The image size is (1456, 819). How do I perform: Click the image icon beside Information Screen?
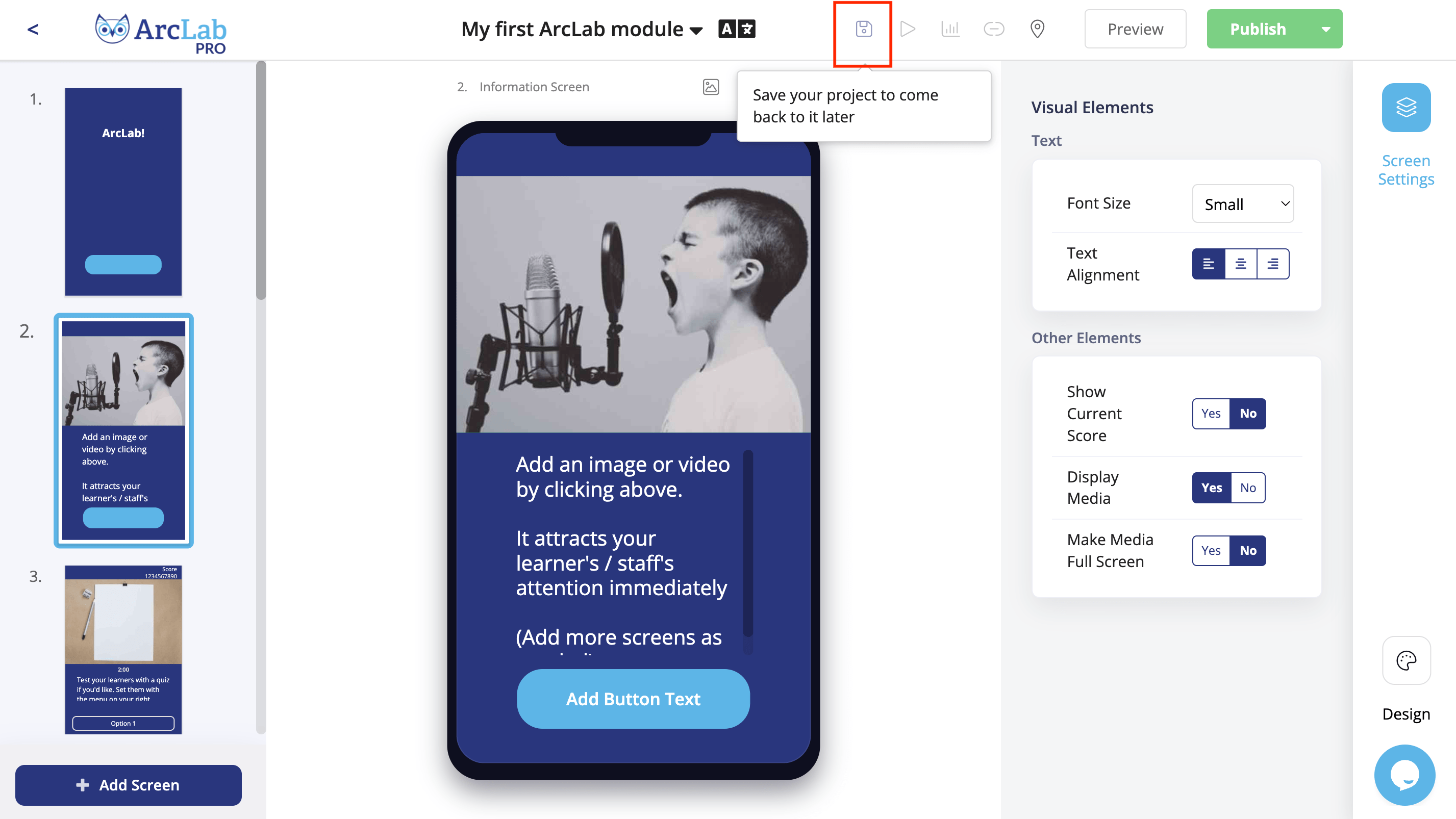coord(711,87)
